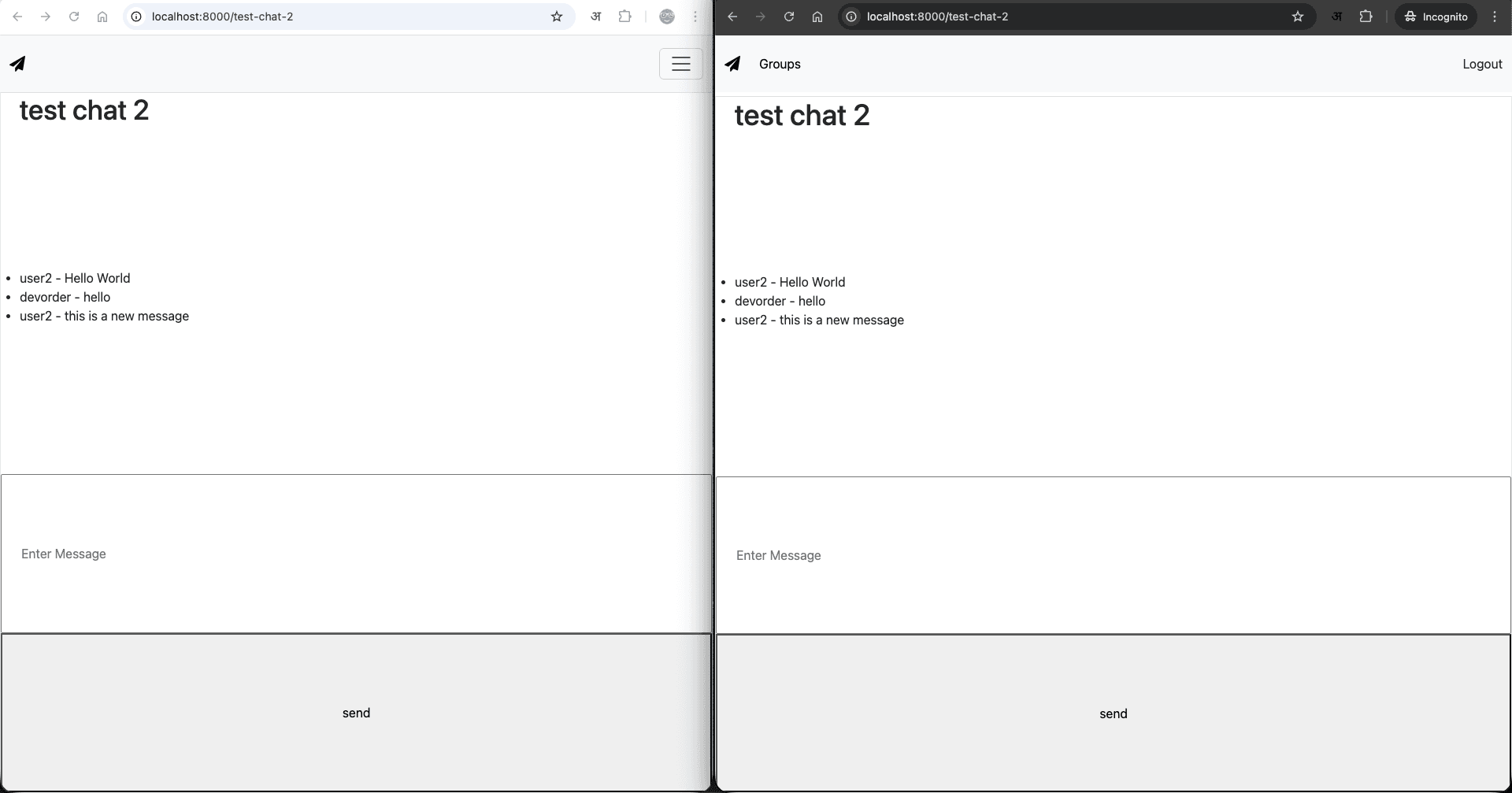Image resolution: width=1512 pixels, height=793 pixels.
Task: Go to Groups via the header link
Action: (780, 64)
